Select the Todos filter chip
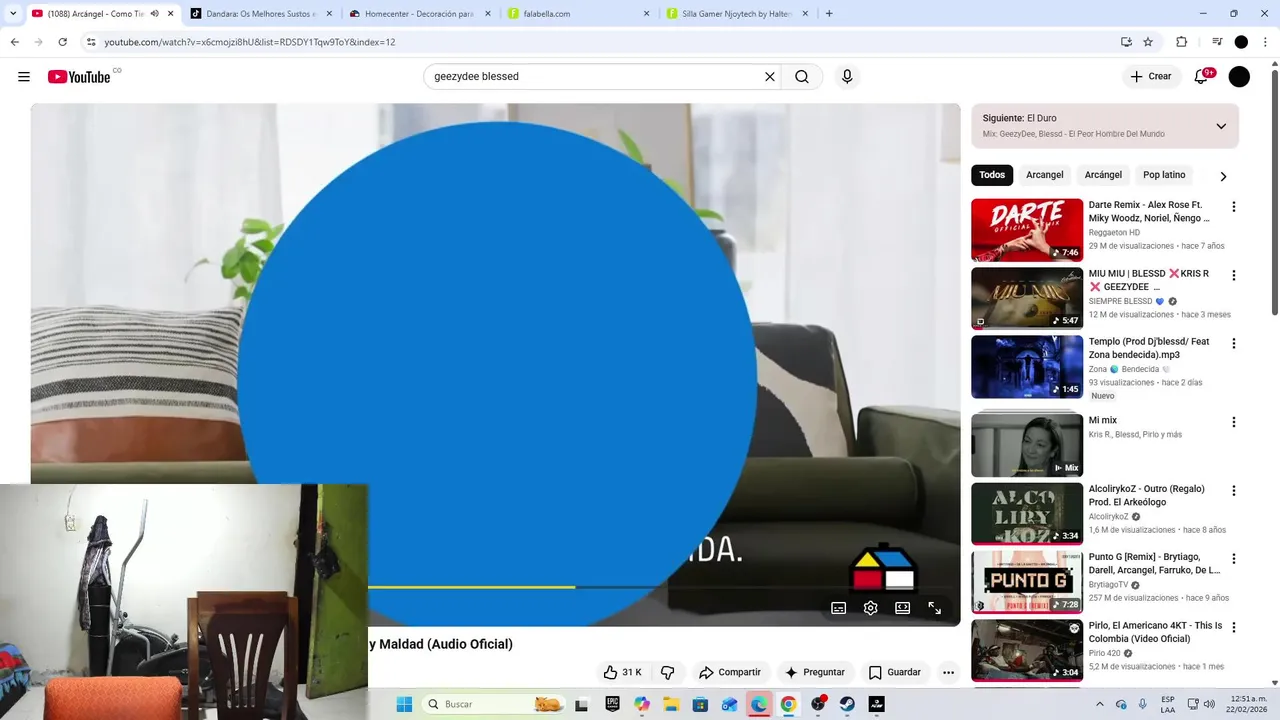 tap(992, 175)
